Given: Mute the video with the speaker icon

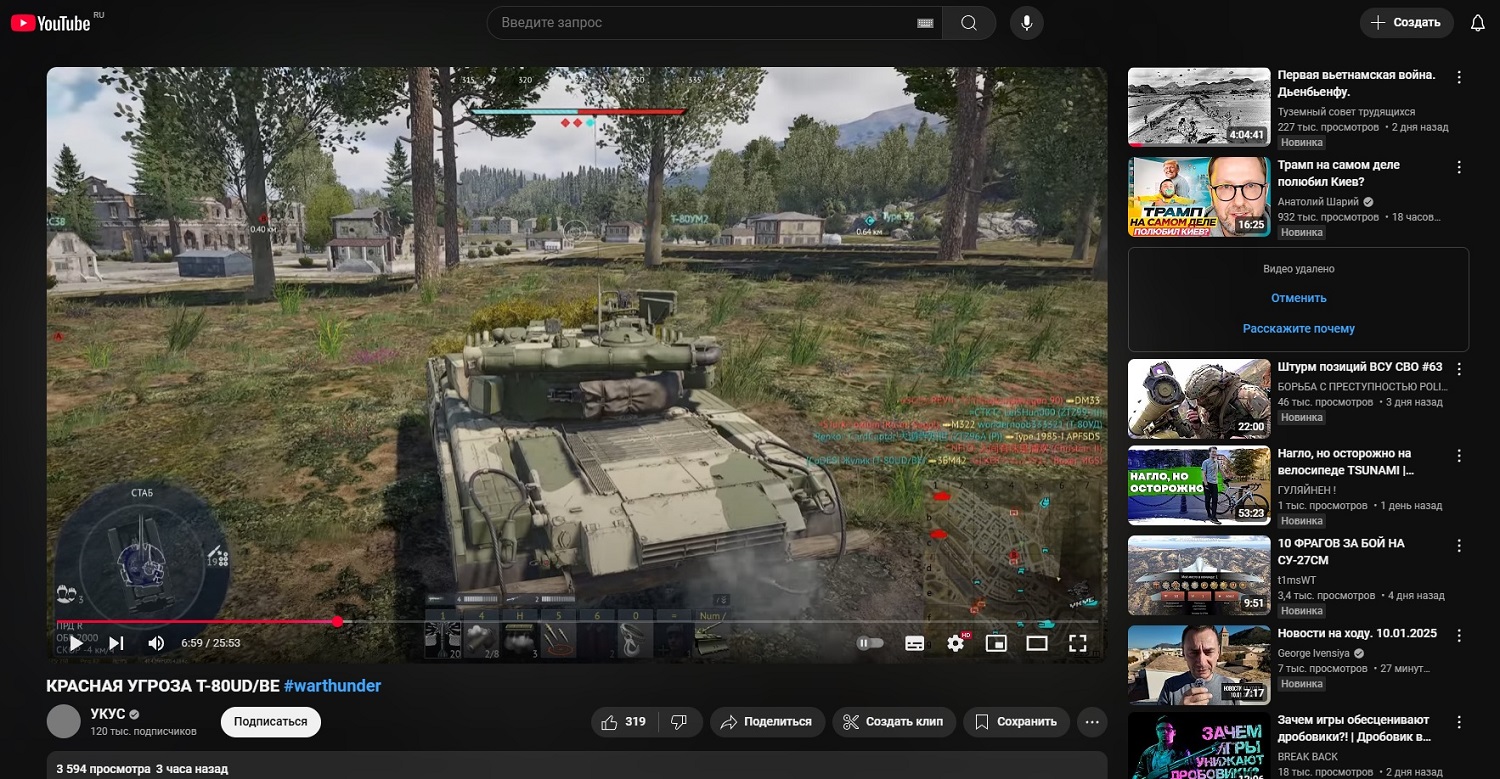Looking at the screenshot, I should coord(156,643).
